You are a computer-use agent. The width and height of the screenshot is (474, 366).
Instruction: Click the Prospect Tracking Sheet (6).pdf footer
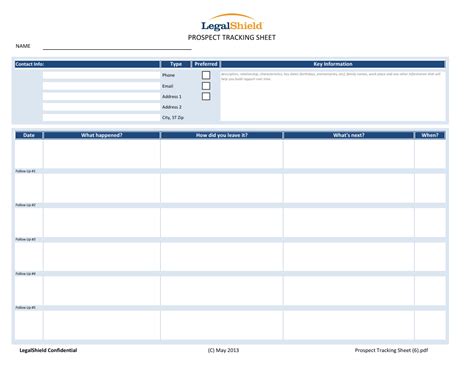pyautogui.click(x=391, y=350)
